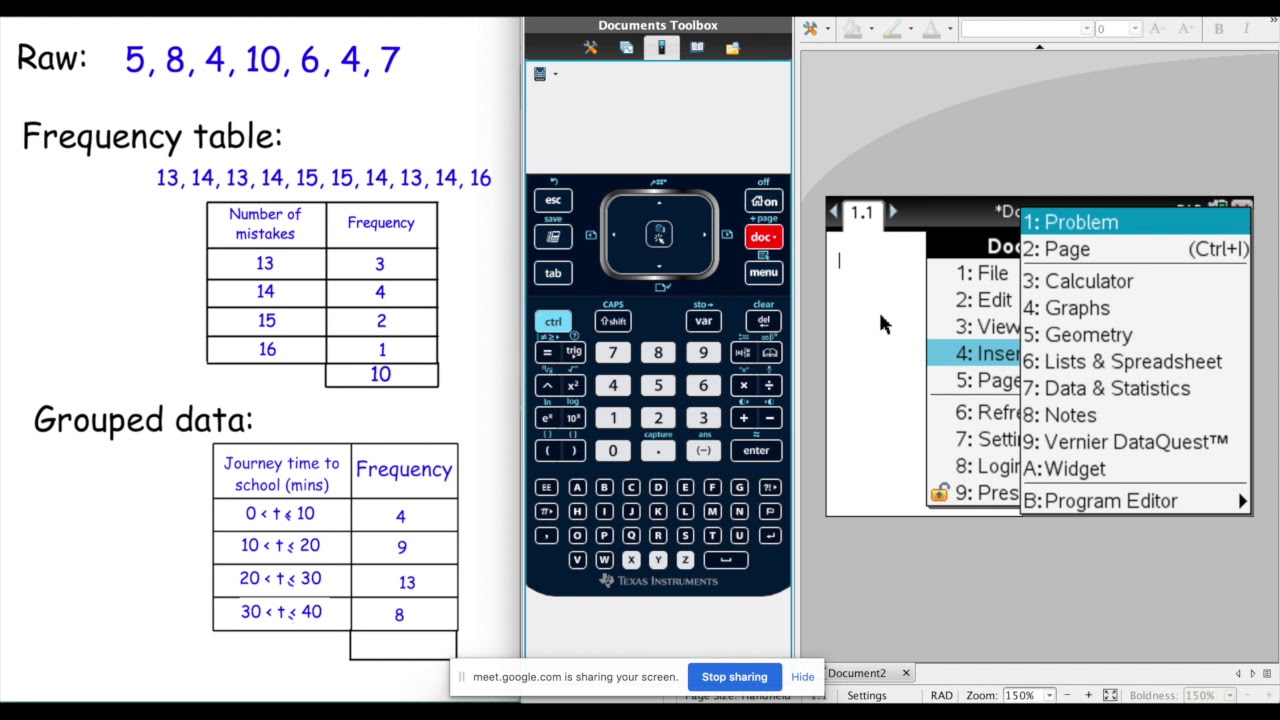Open the Utilities book icon in Documents Toolbox
The width and height of the screenshot is (1280, 720).
point(697,47)
